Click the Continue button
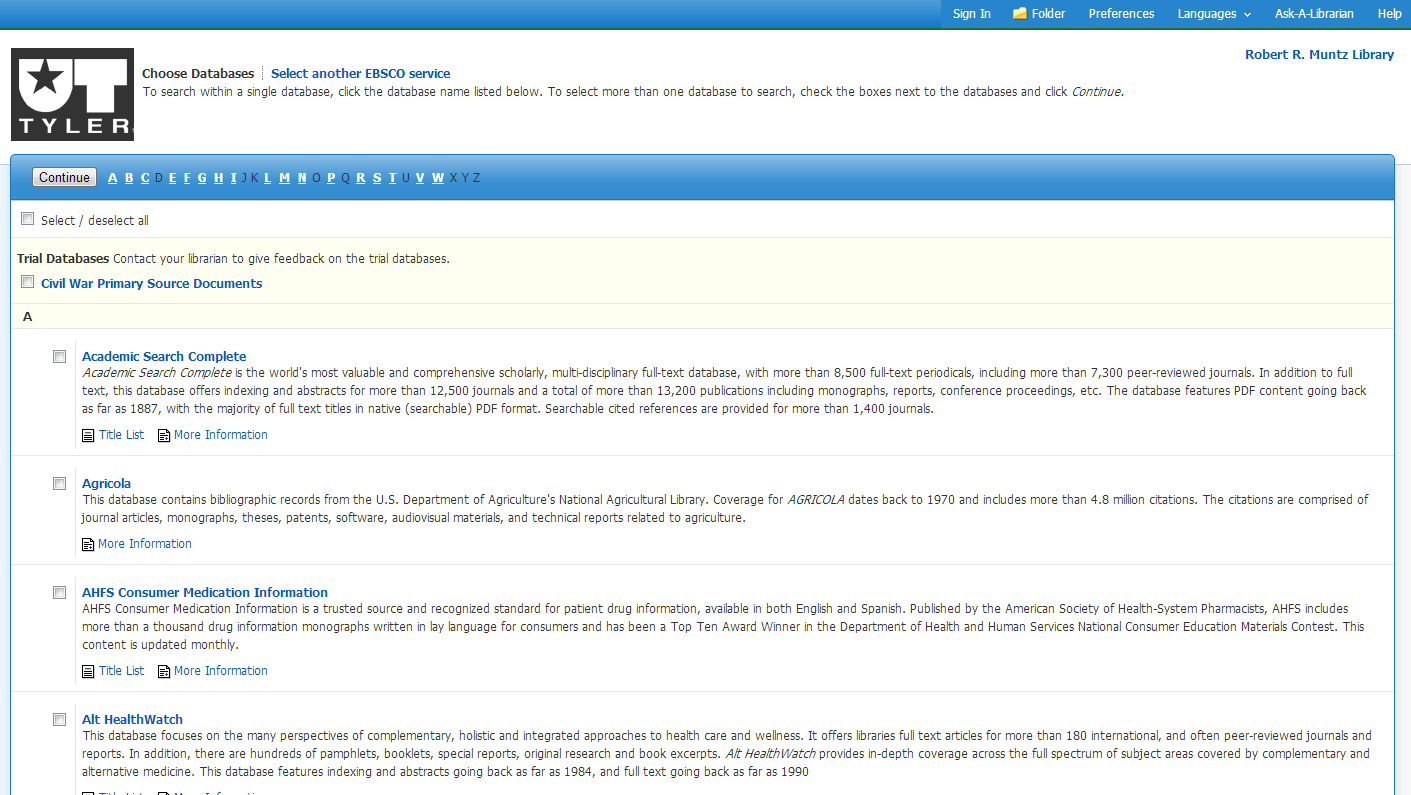The image size is (1411, 795). point(64,177)
